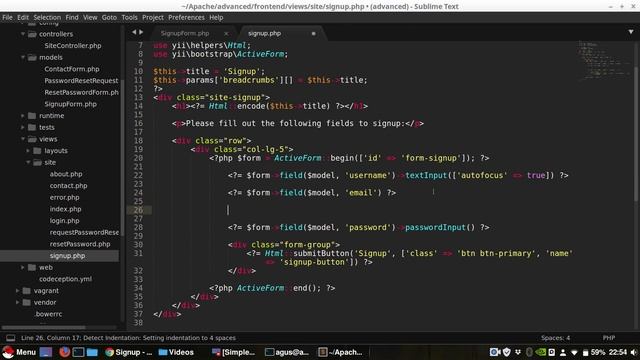
Task: Collapse the site folder
Action: [28, 162]
